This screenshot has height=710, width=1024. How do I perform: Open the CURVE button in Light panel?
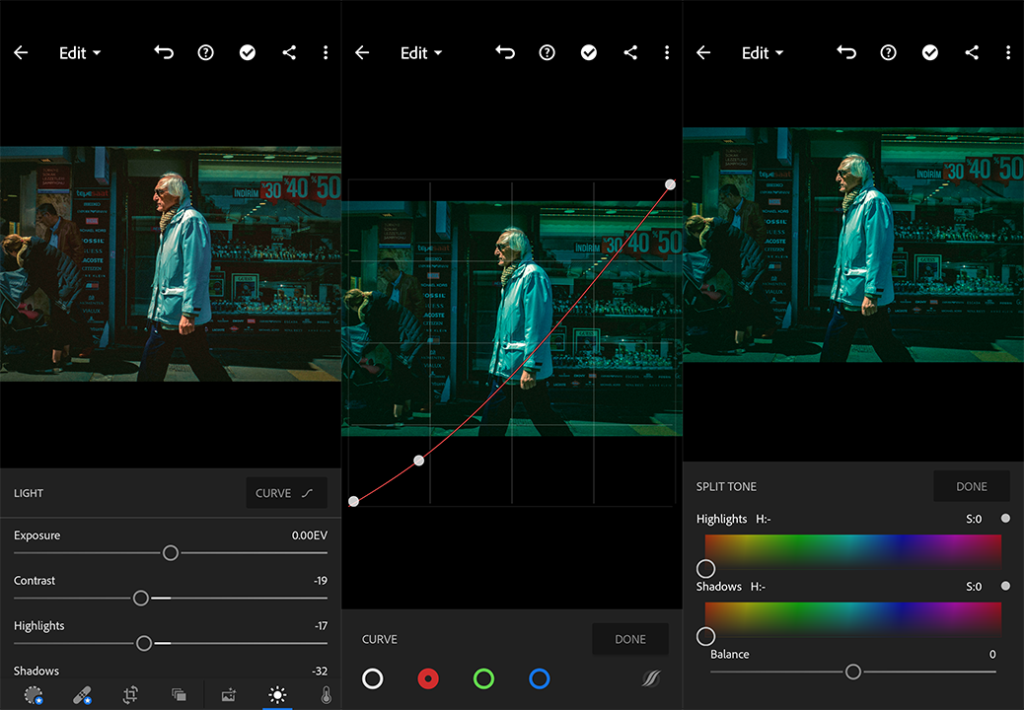coord(286,493)
